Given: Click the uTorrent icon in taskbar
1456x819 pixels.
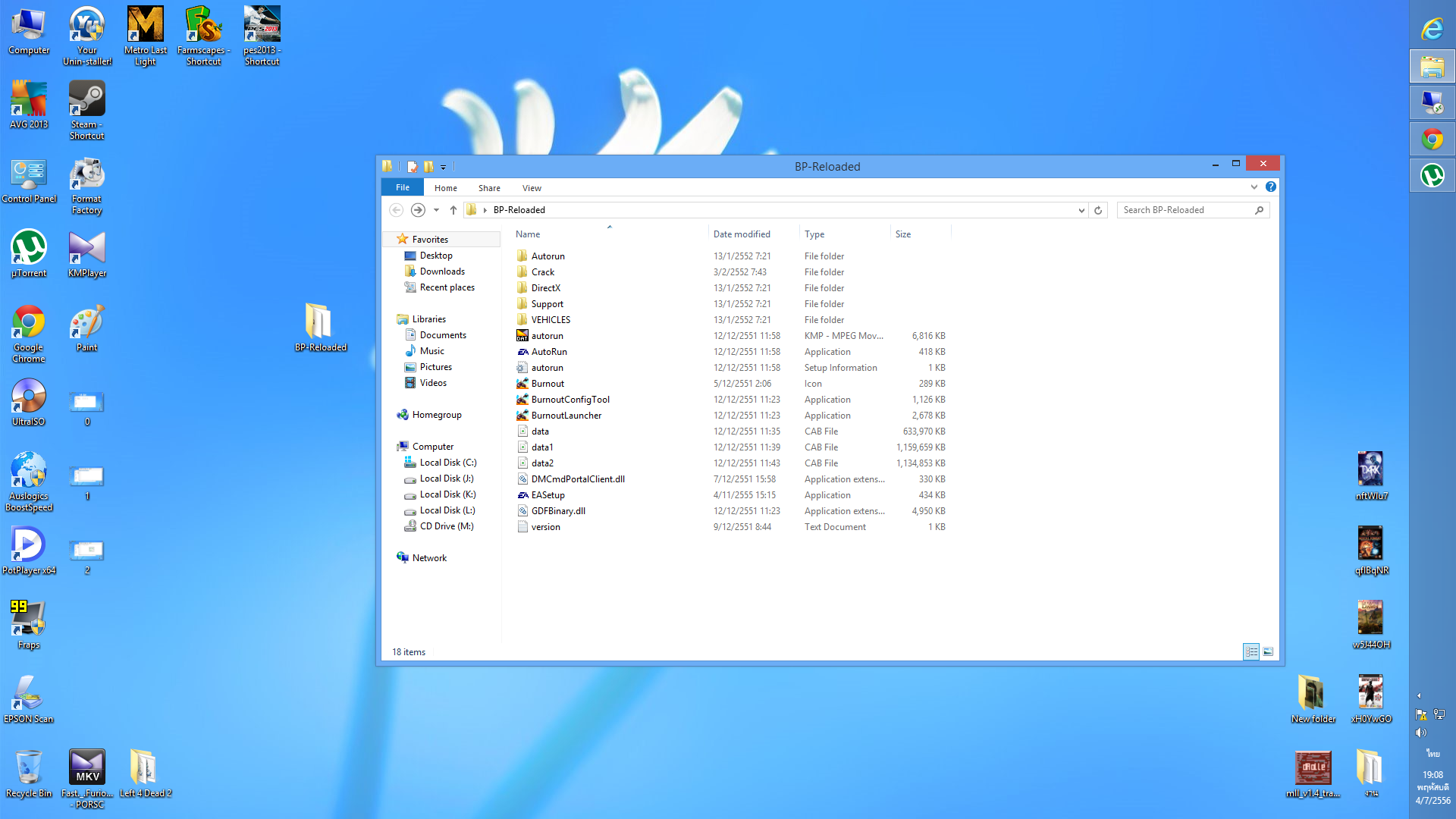Looking at the screenshot, I should tap(1432, 176).
